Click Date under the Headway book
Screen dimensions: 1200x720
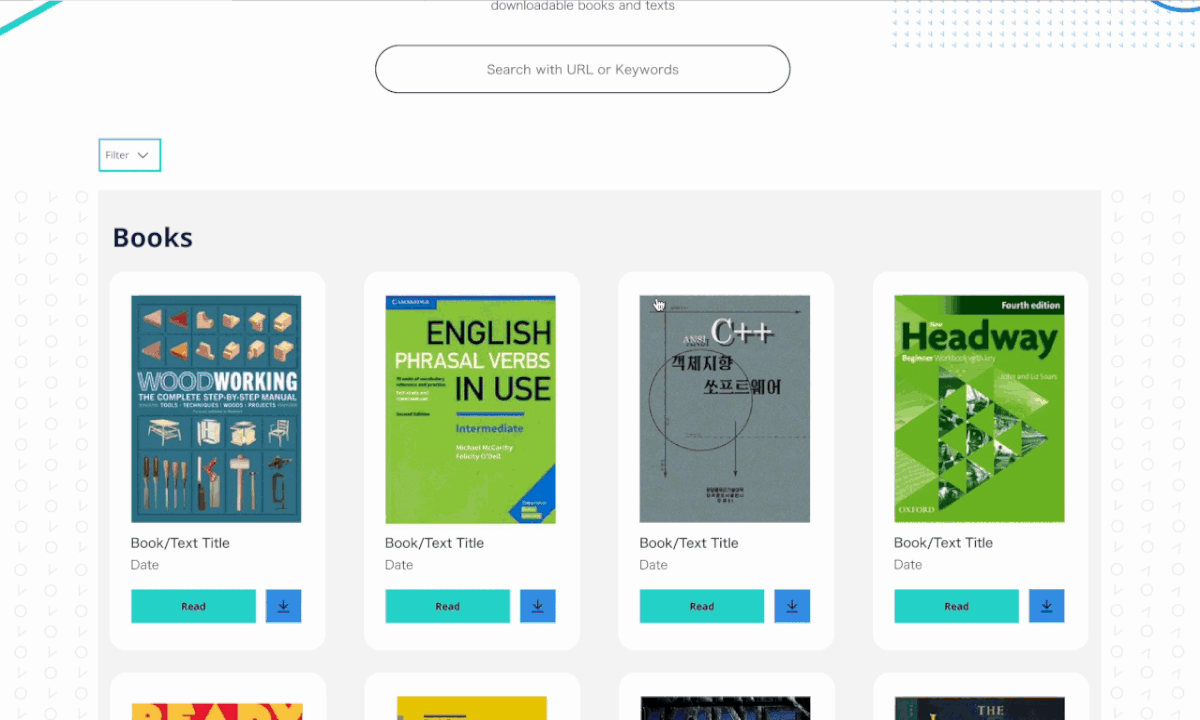pos(908,565)
